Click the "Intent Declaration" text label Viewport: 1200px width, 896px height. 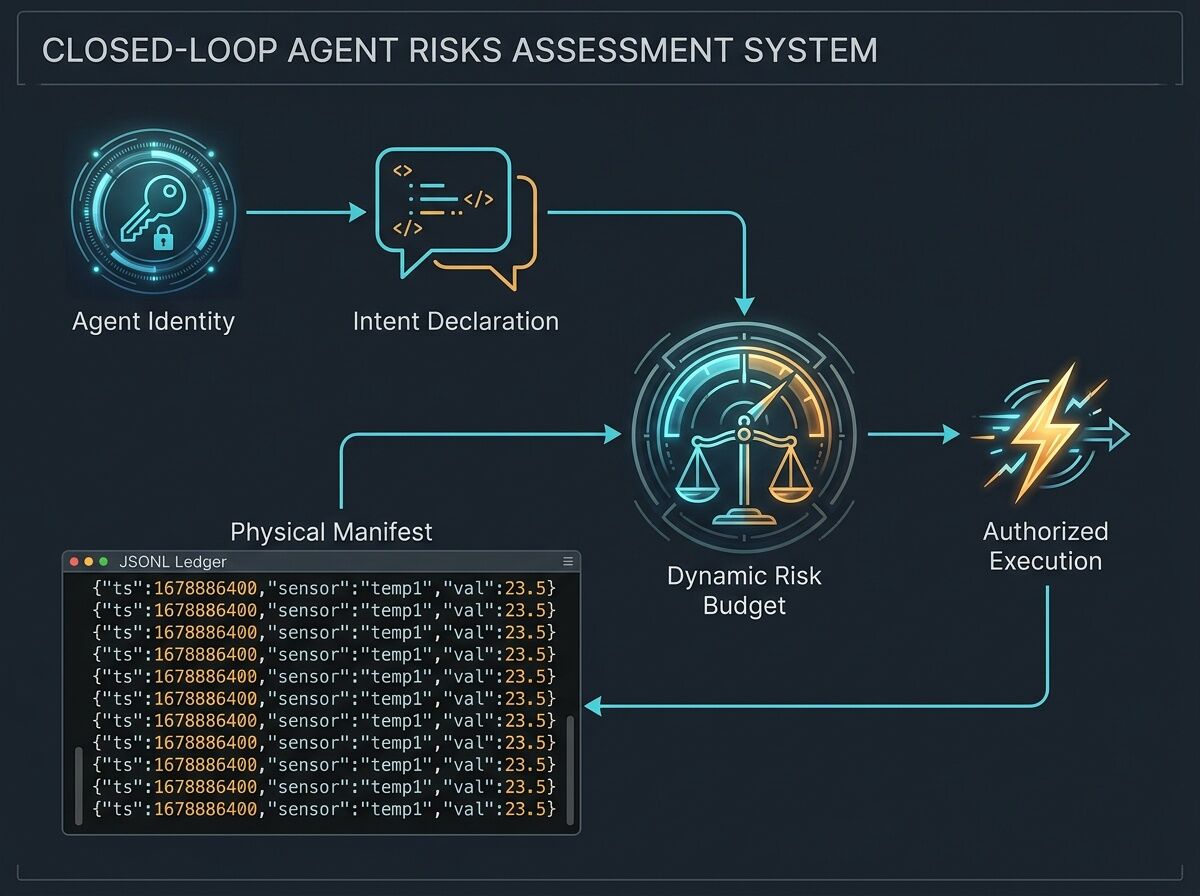coord(455,321)
